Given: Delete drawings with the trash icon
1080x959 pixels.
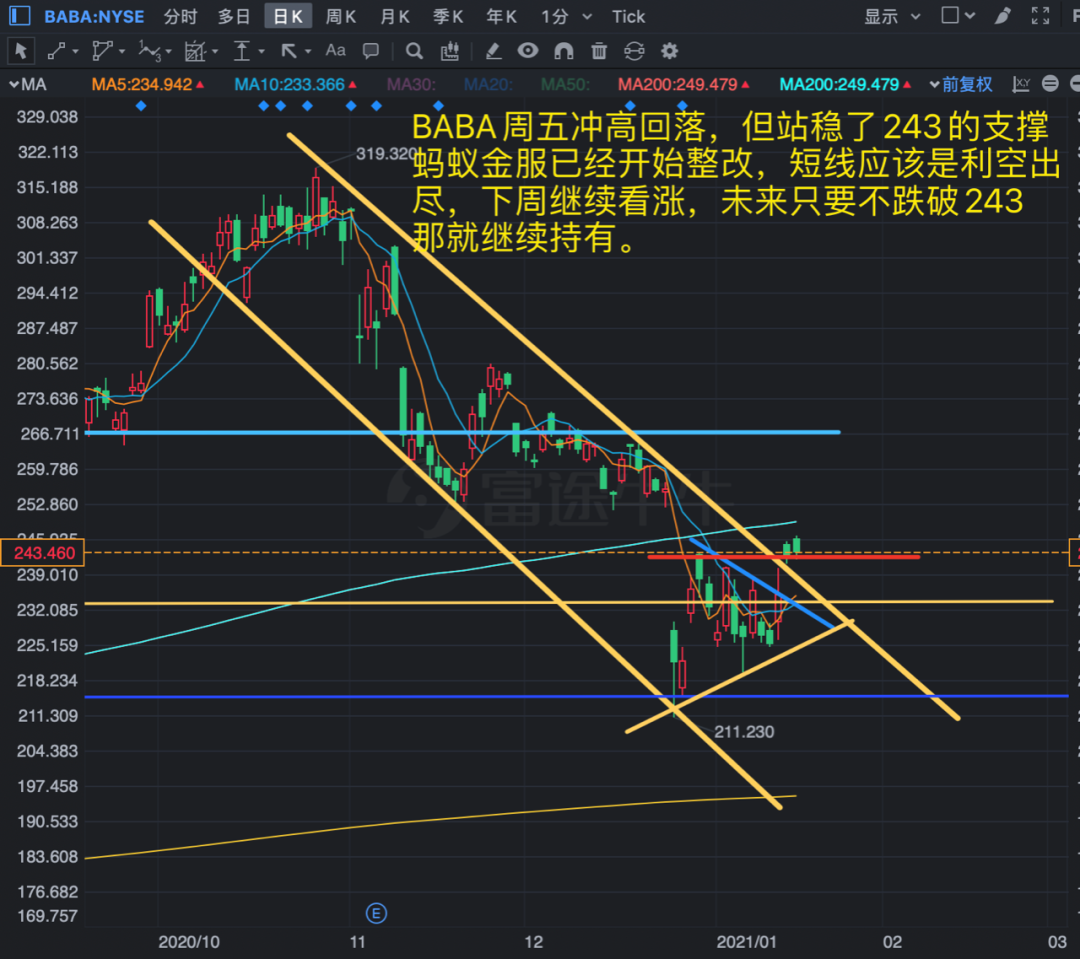Looking at the screenshot, I should tap(599, 51).
